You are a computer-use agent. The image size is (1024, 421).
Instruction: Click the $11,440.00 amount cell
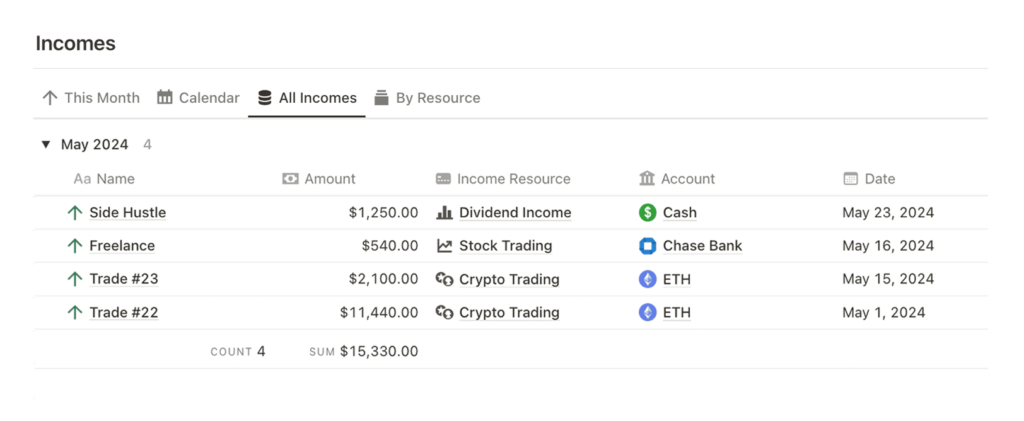point(379,313)
